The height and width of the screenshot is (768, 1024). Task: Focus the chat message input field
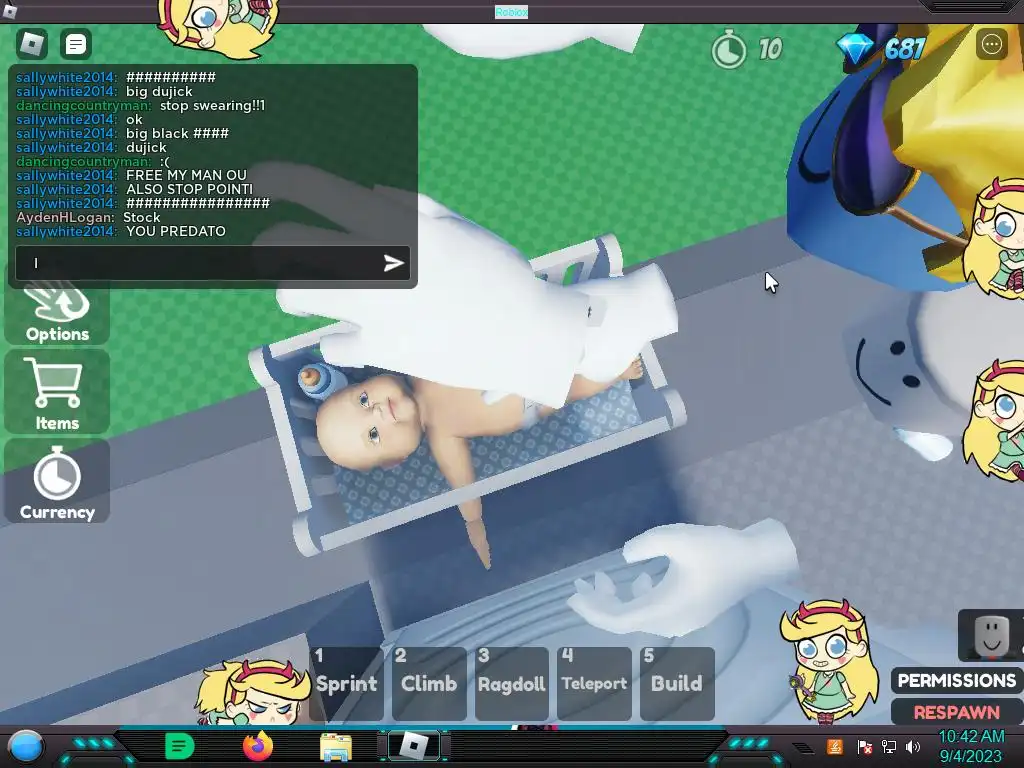213,263
